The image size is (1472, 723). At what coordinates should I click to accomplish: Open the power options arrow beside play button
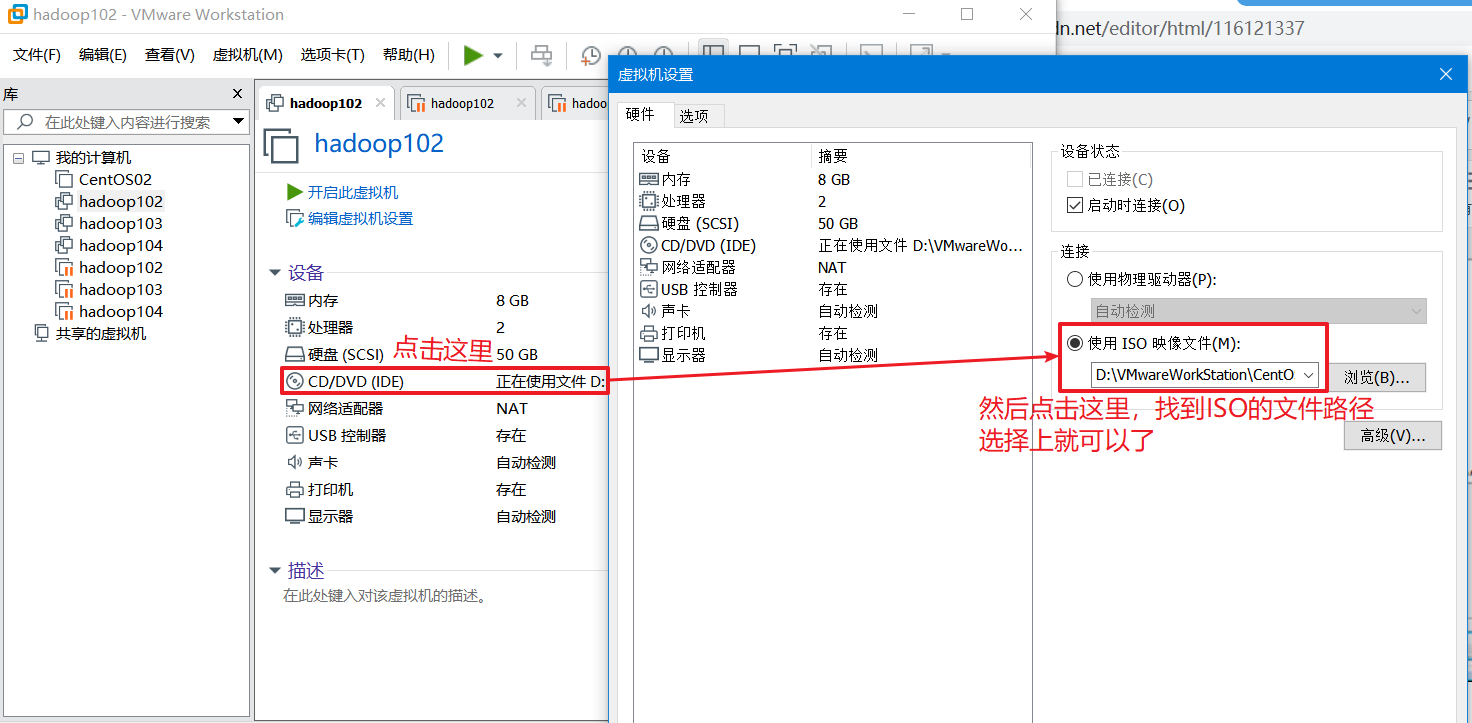click(x=498, y=56)
